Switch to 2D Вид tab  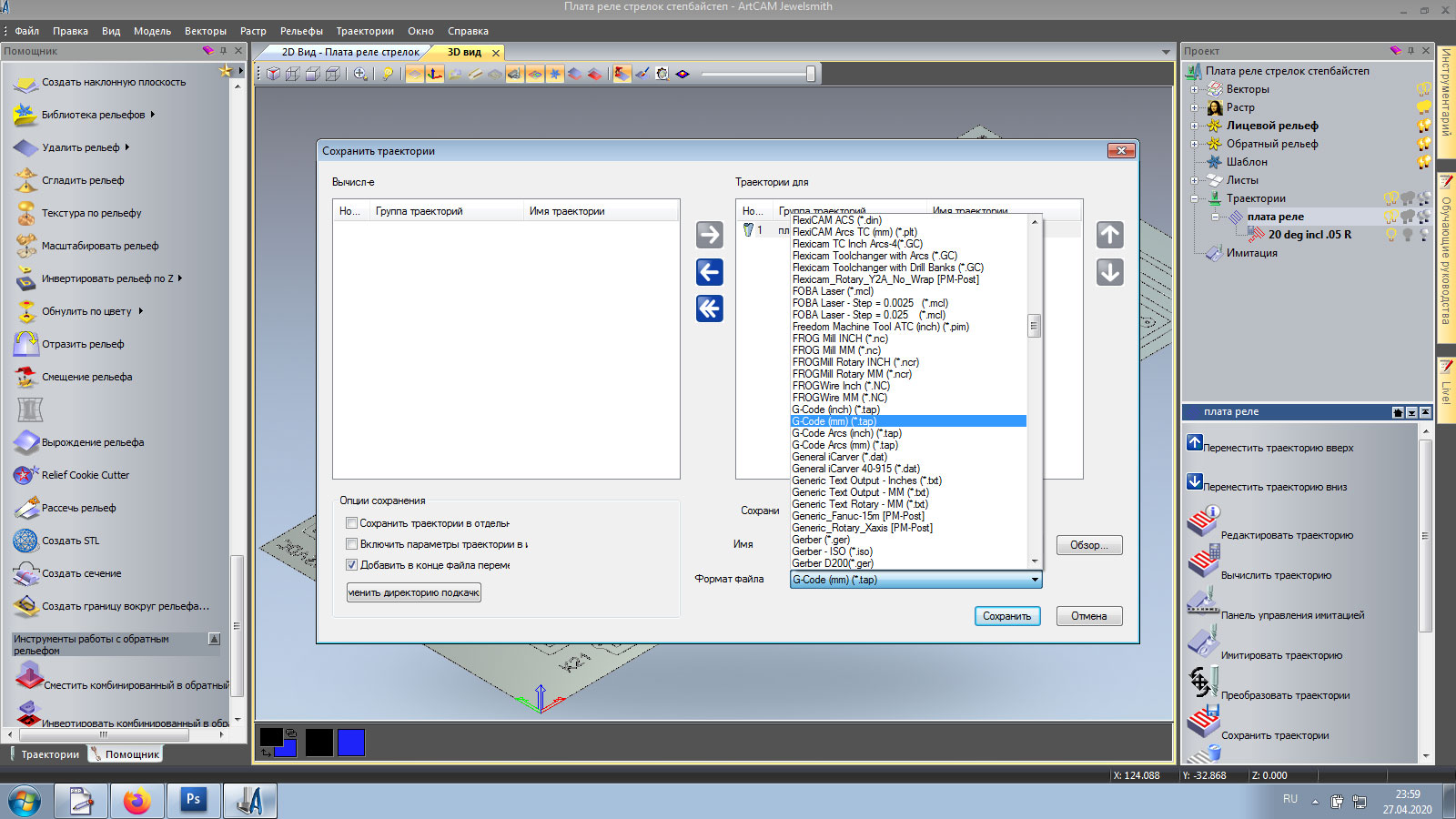(x=349, y=52)
